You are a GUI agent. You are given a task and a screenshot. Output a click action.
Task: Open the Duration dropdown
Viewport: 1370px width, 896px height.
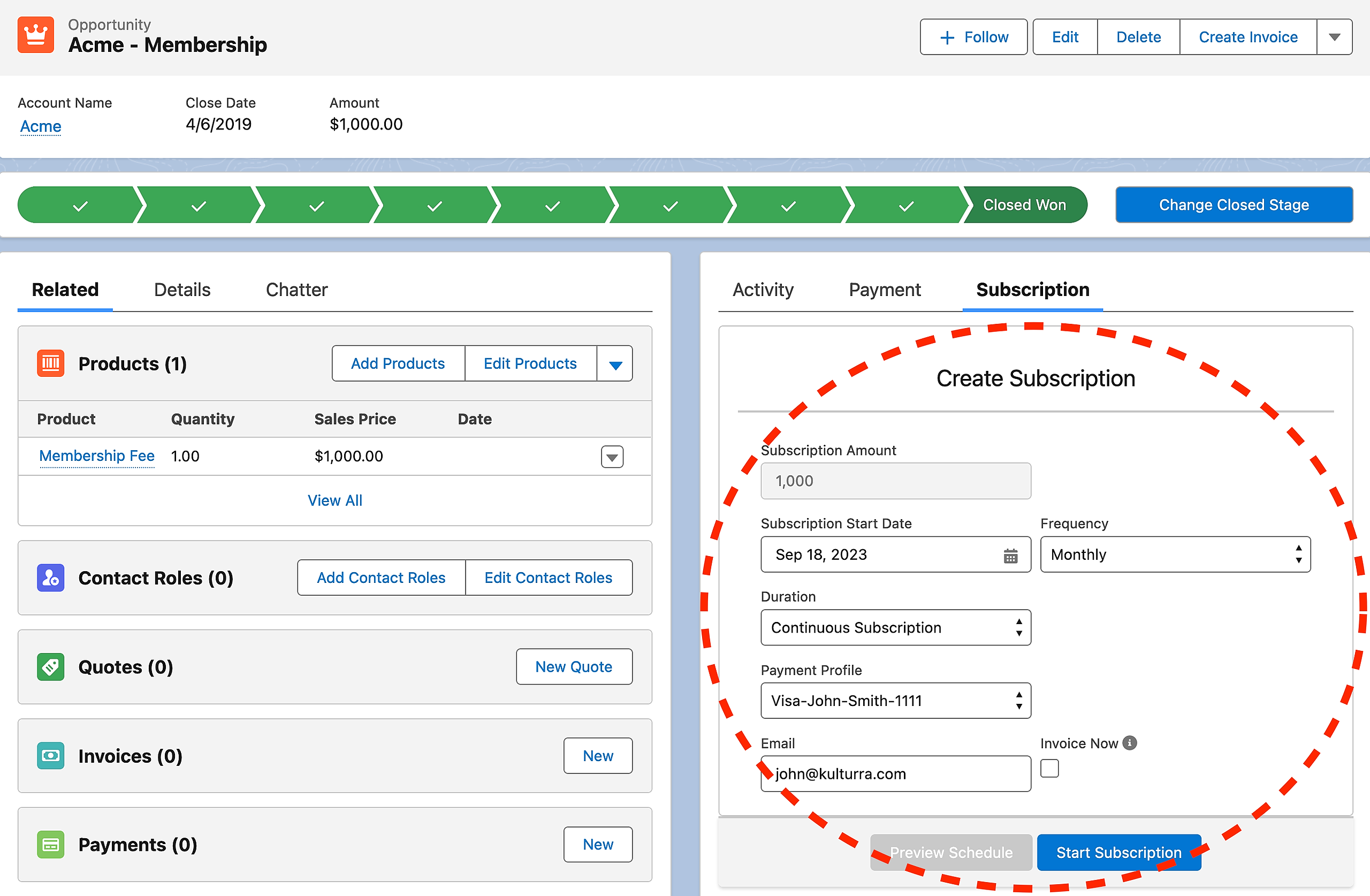[895, 628]
